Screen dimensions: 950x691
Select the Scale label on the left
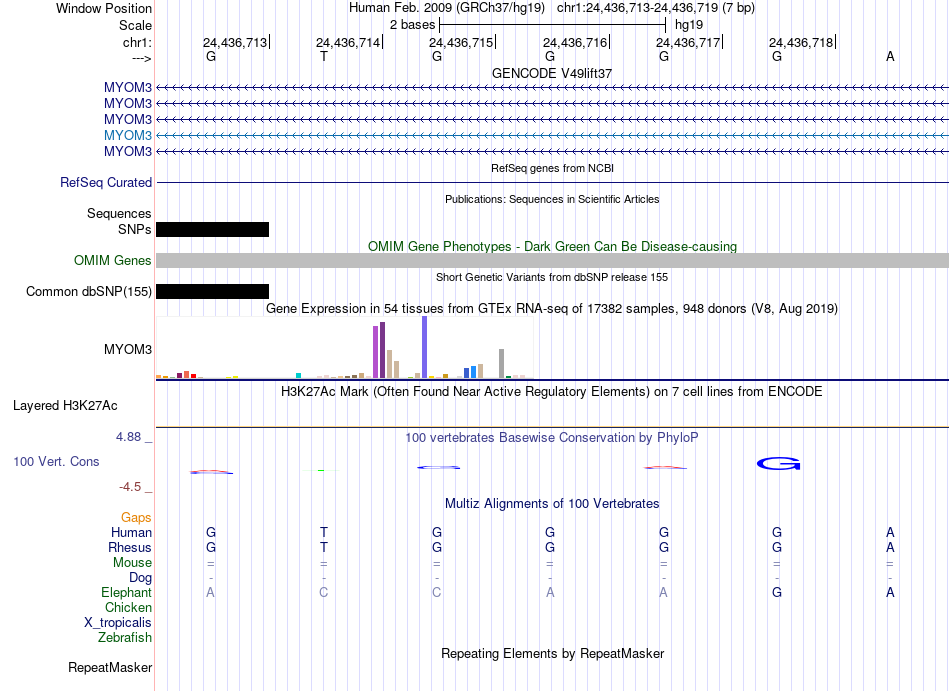tap(135, 25)
